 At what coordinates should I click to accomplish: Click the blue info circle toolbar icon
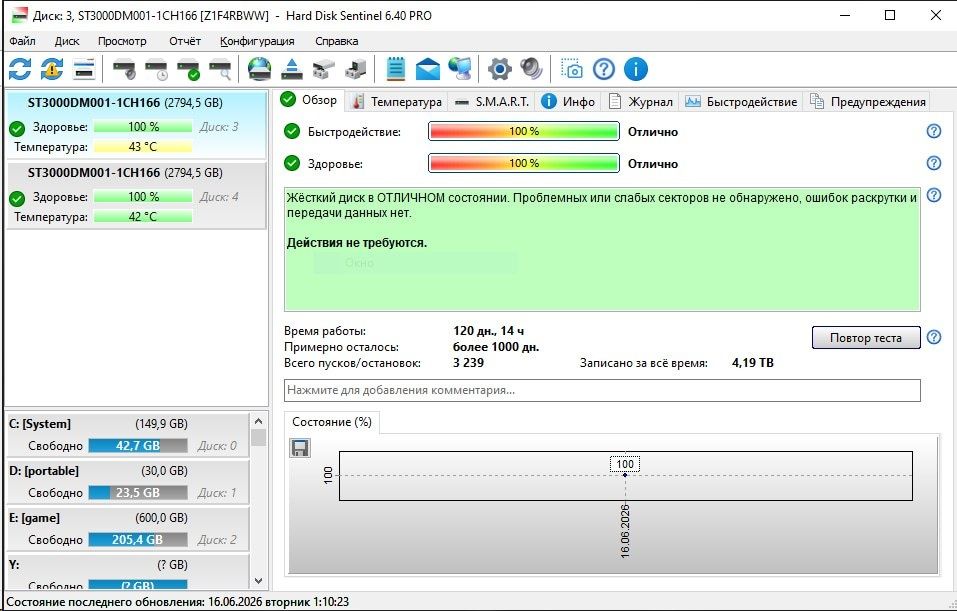pos(635,69)
